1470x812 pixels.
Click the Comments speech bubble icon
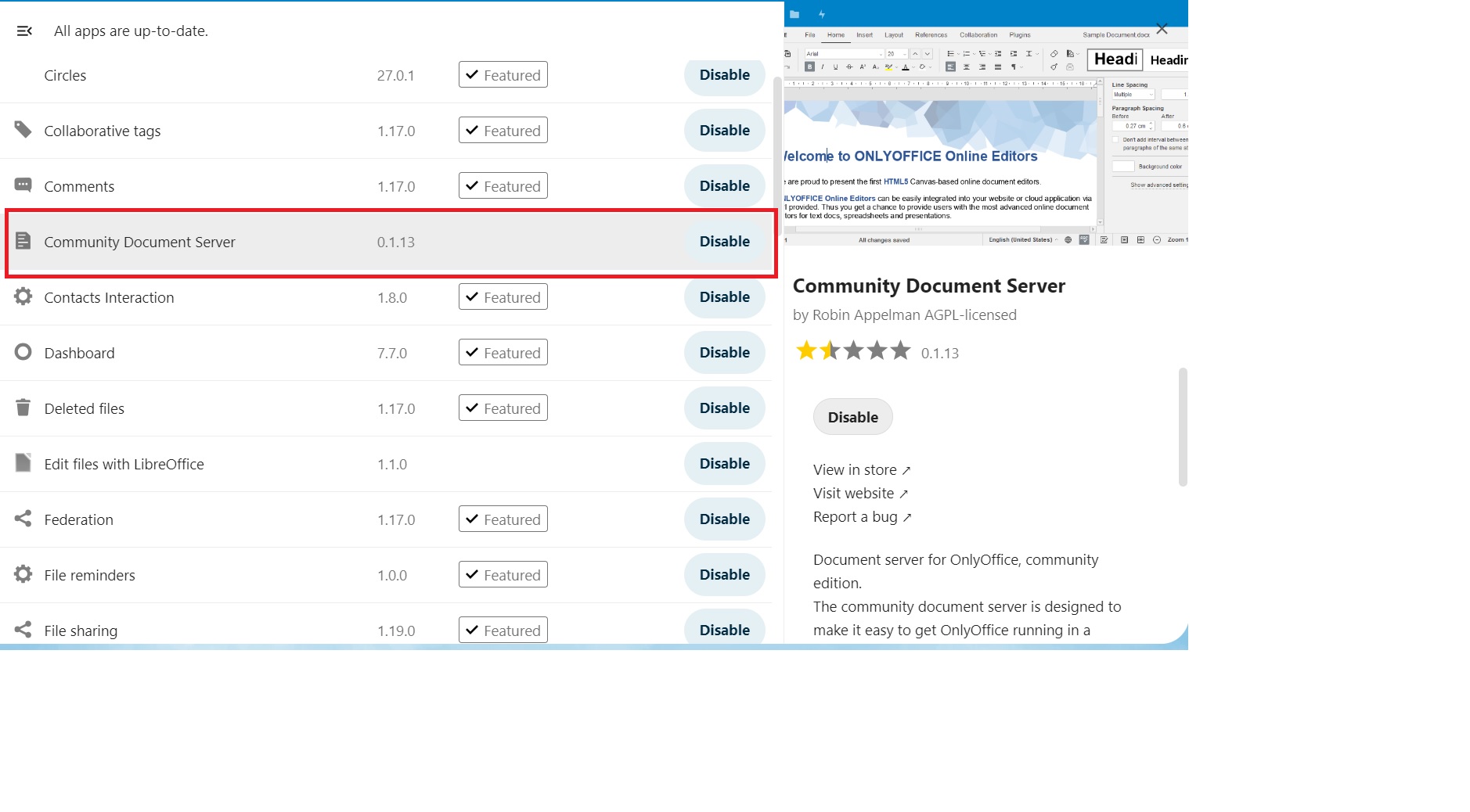click(23, 185)
